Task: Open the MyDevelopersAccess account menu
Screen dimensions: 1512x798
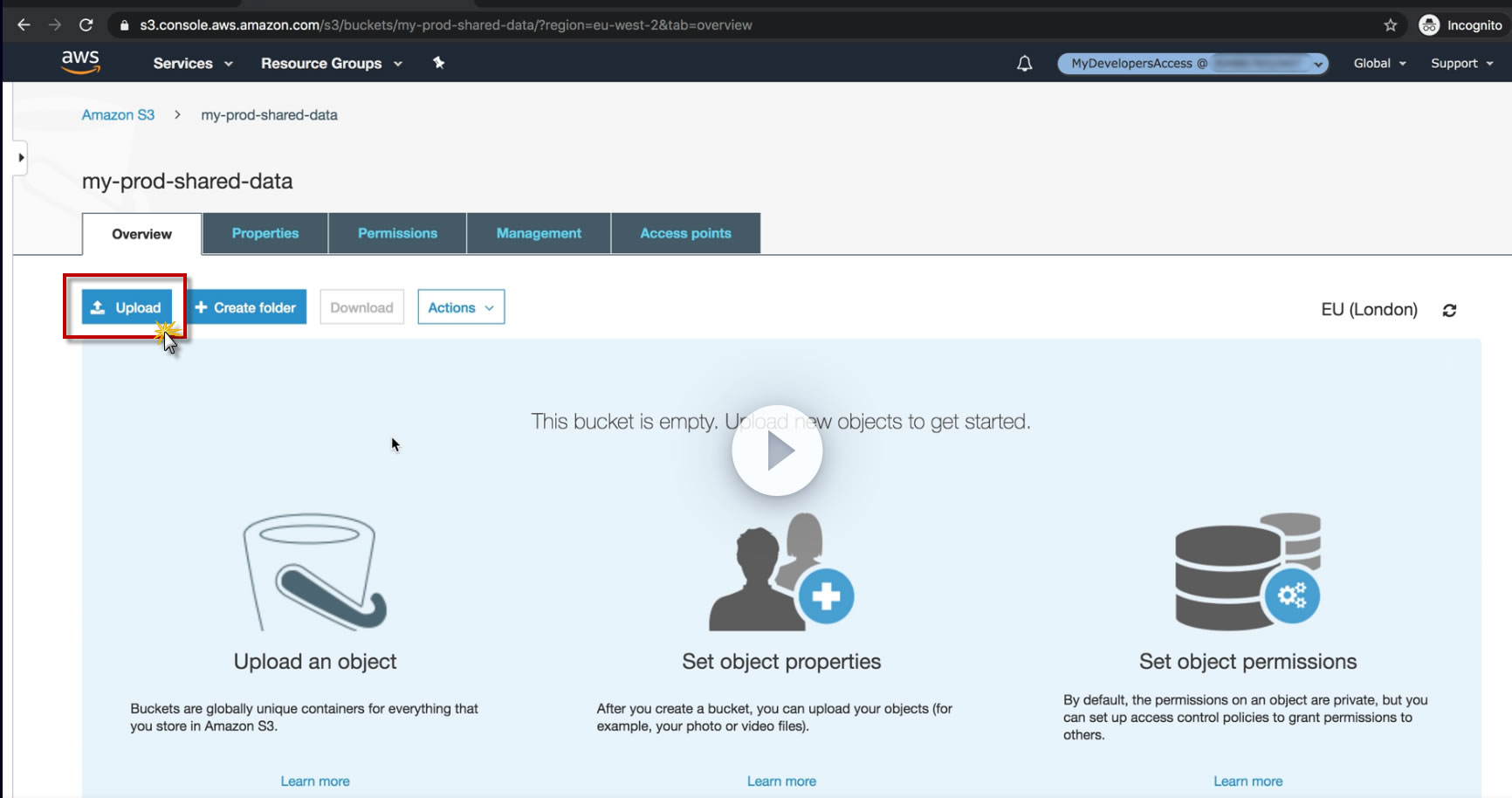Action: tap(1192, 64)
